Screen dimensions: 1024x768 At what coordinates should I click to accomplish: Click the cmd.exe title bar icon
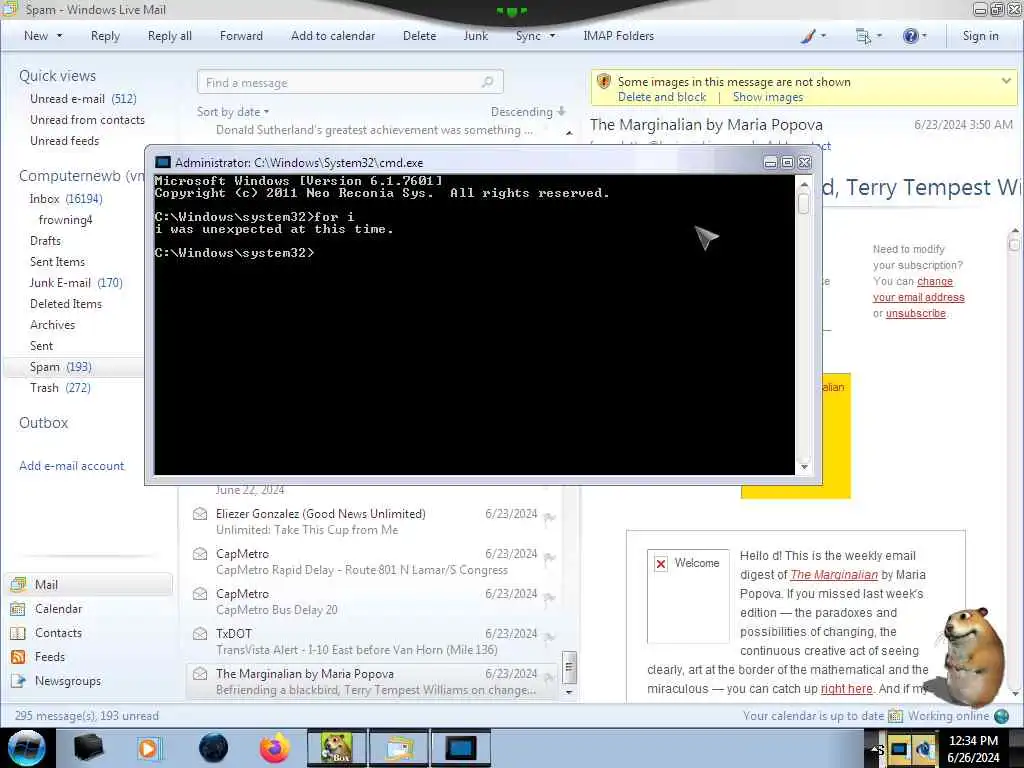(163, 163)
